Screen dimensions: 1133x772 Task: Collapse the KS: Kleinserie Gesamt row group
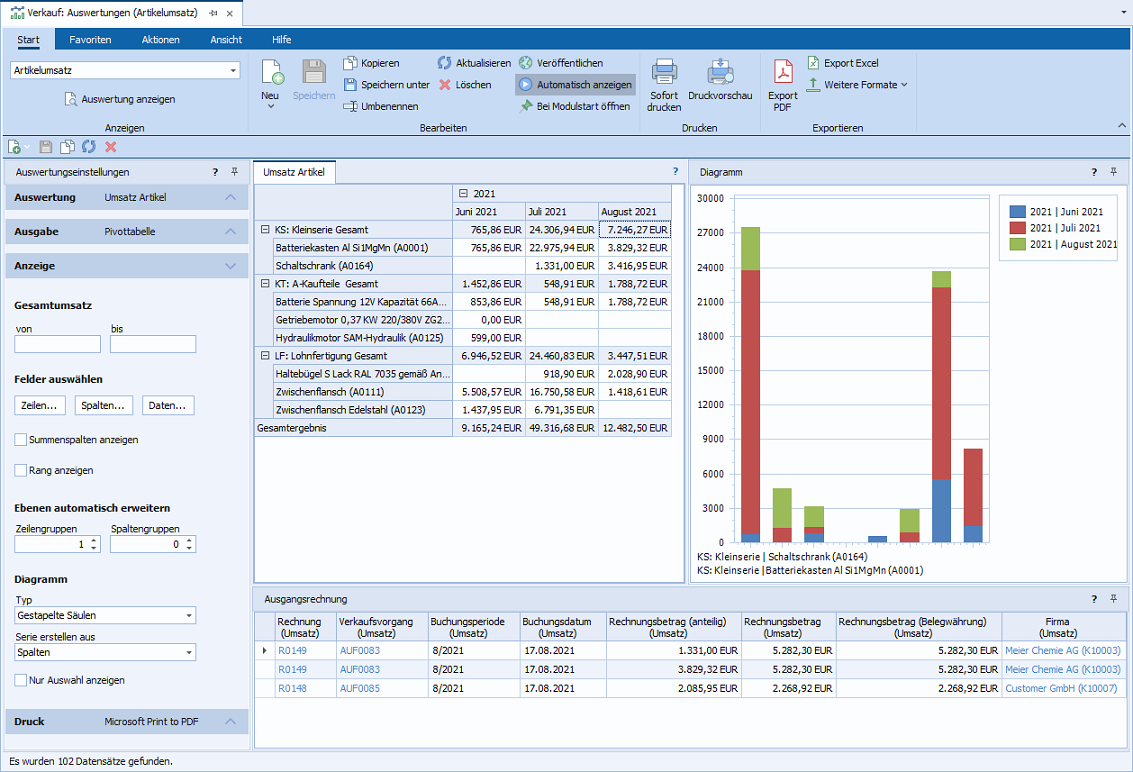pyautogui.click(x=265, y=229)
